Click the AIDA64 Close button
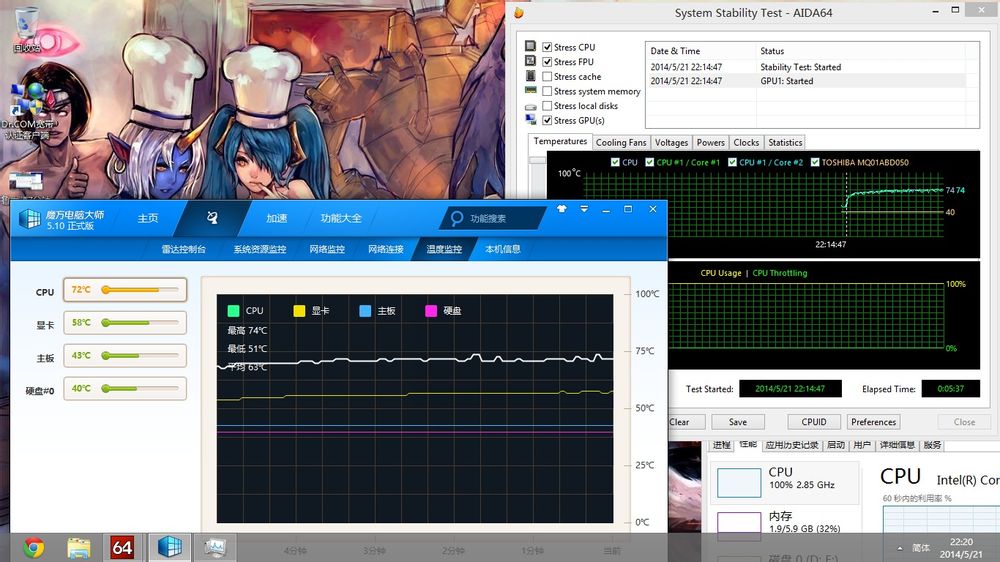Viewport: 1000px width, 562px height. 964,422
